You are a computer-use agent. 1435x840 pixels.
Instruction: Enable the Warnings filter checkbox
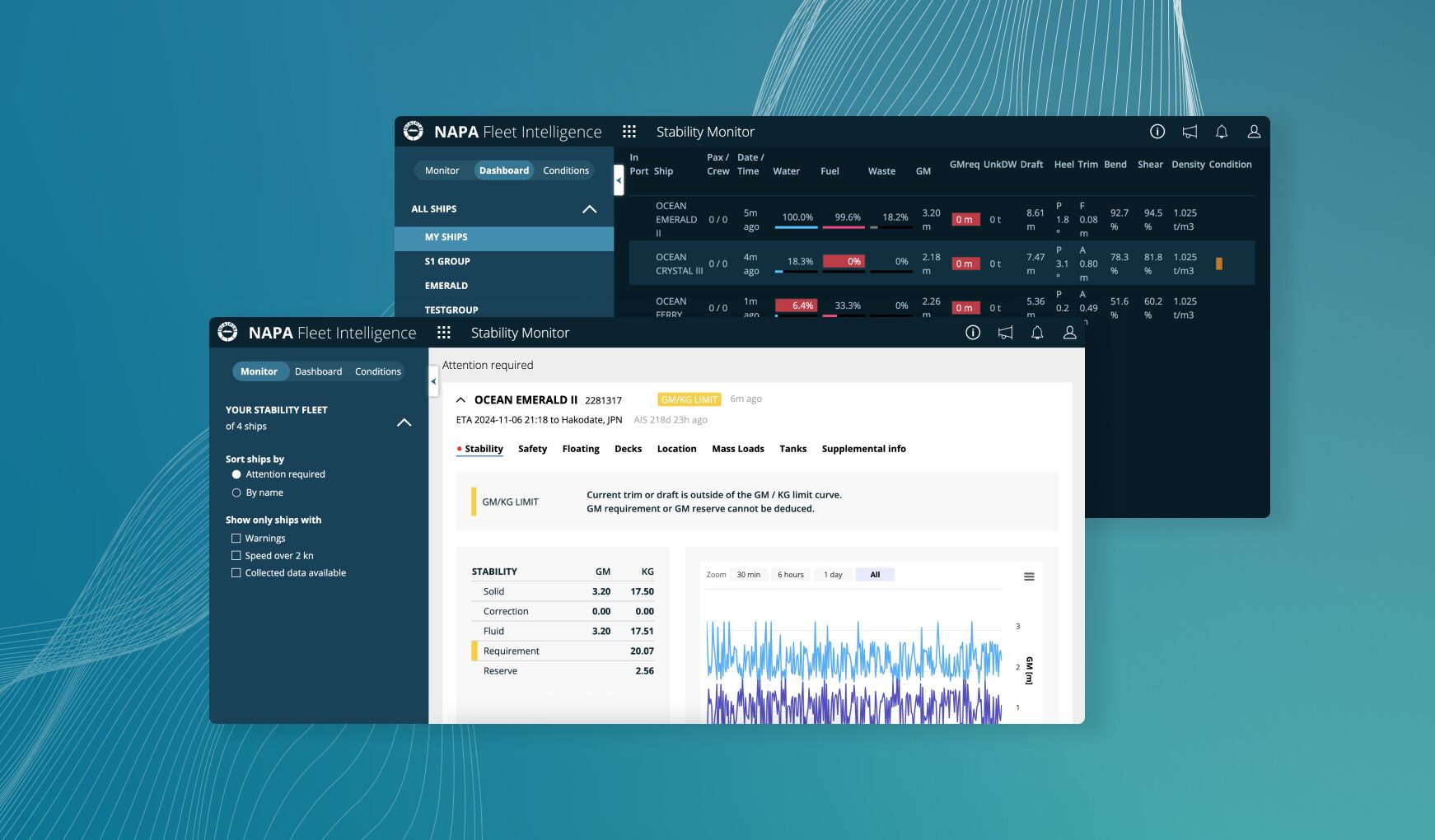click(236, 539)
